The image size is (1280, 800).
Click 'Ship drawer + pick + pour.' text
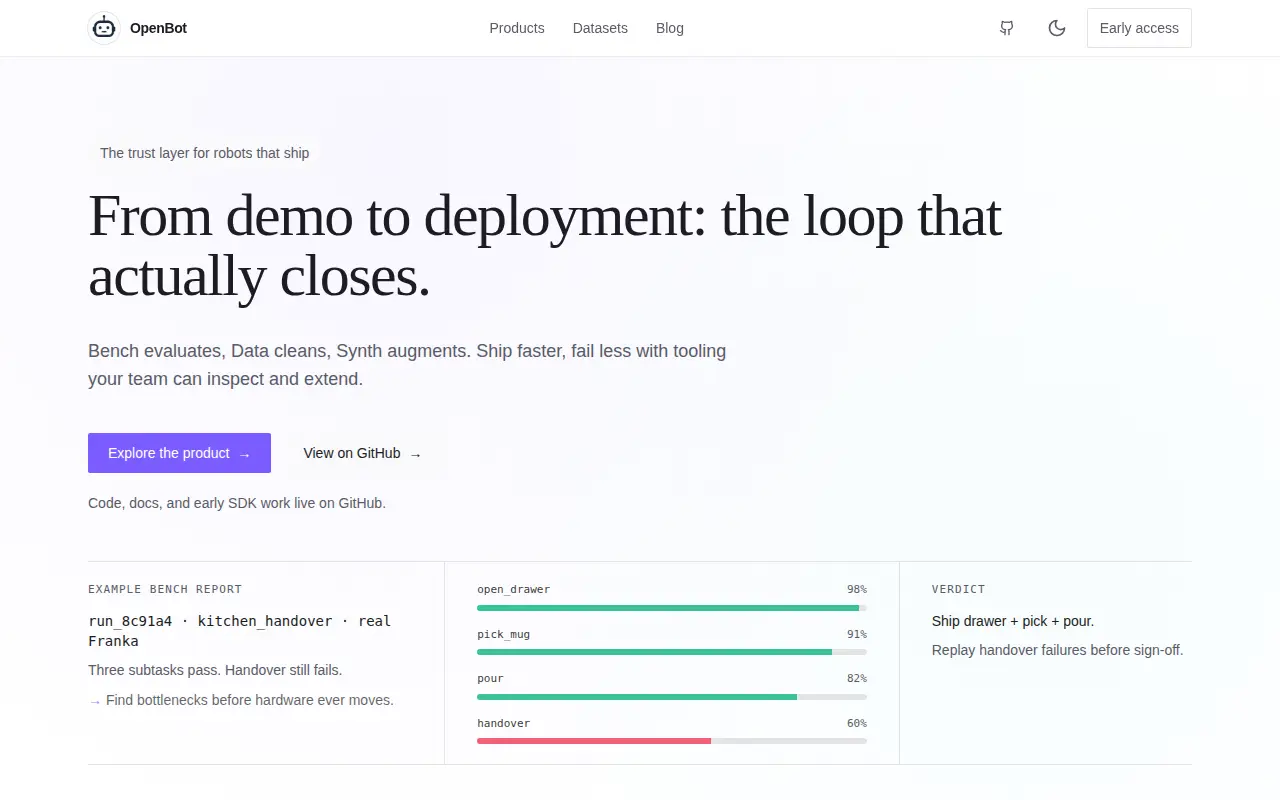click(1013, 621)
